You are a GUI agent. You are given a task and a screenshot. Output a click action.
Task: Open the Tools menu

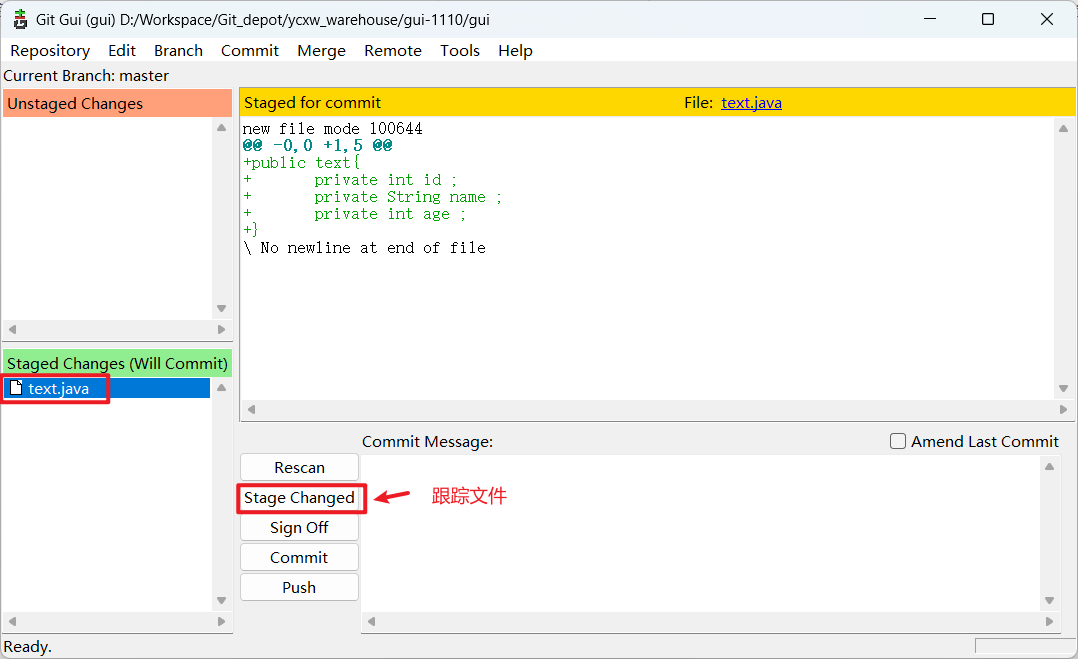(459, 50)
